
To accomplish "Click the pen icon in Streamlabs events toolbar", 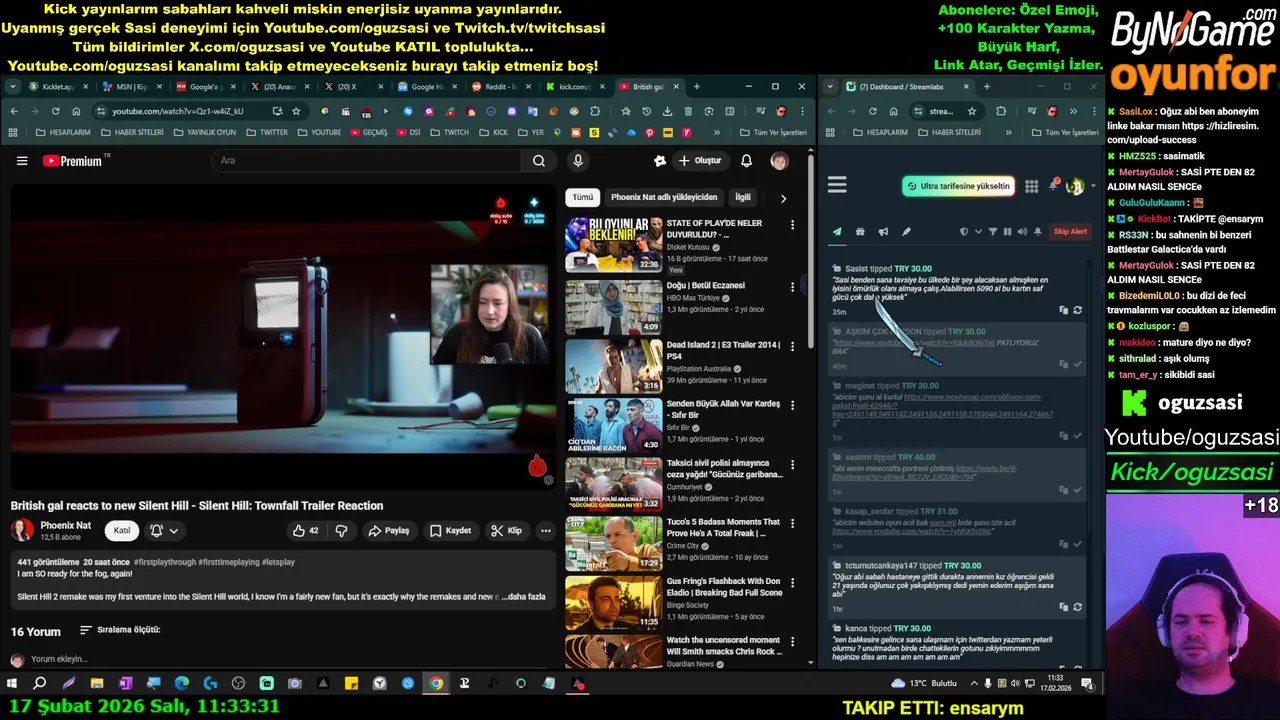I will pos(906,232).
